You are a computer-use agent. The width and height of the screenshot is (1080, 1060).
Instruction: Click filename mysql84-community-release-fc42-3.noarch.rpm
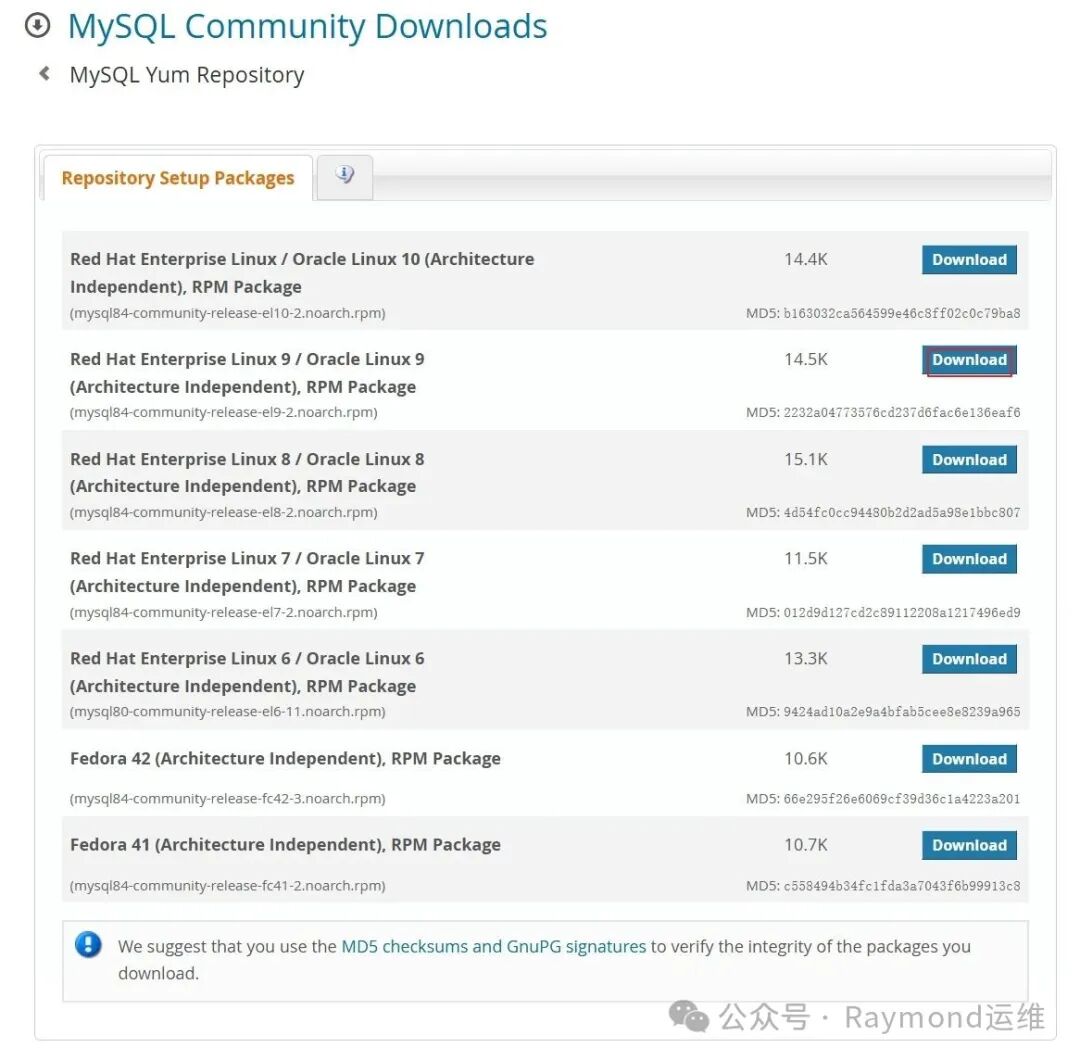tap(227, 799)
